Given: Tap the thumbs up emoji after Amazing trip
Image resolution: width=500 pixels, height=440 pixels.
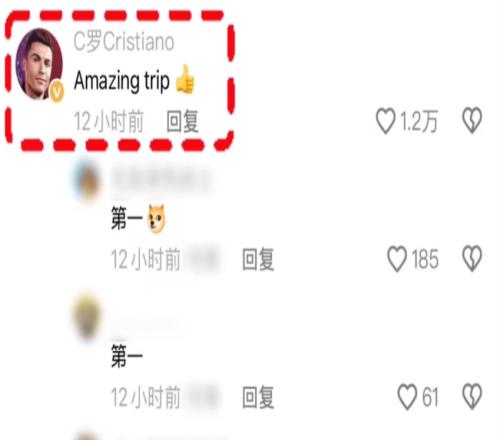Looking at the screenshot, I should tap(185, 80).
